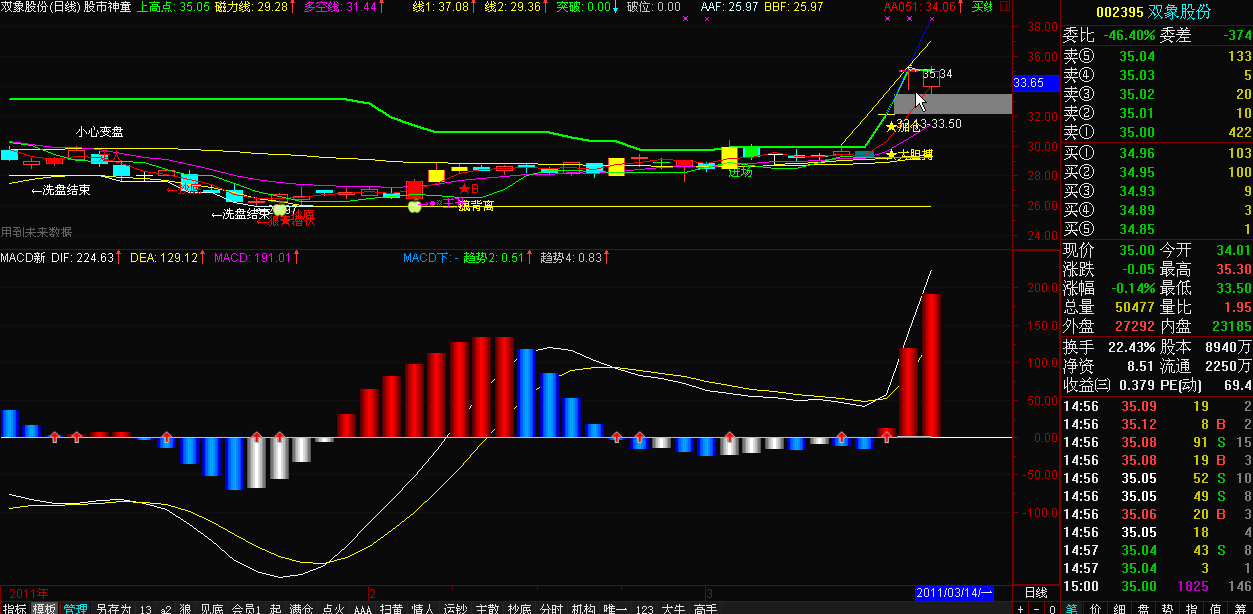
Task: Click the yellow star 加仓 marker
Action: tap(891, 127)
